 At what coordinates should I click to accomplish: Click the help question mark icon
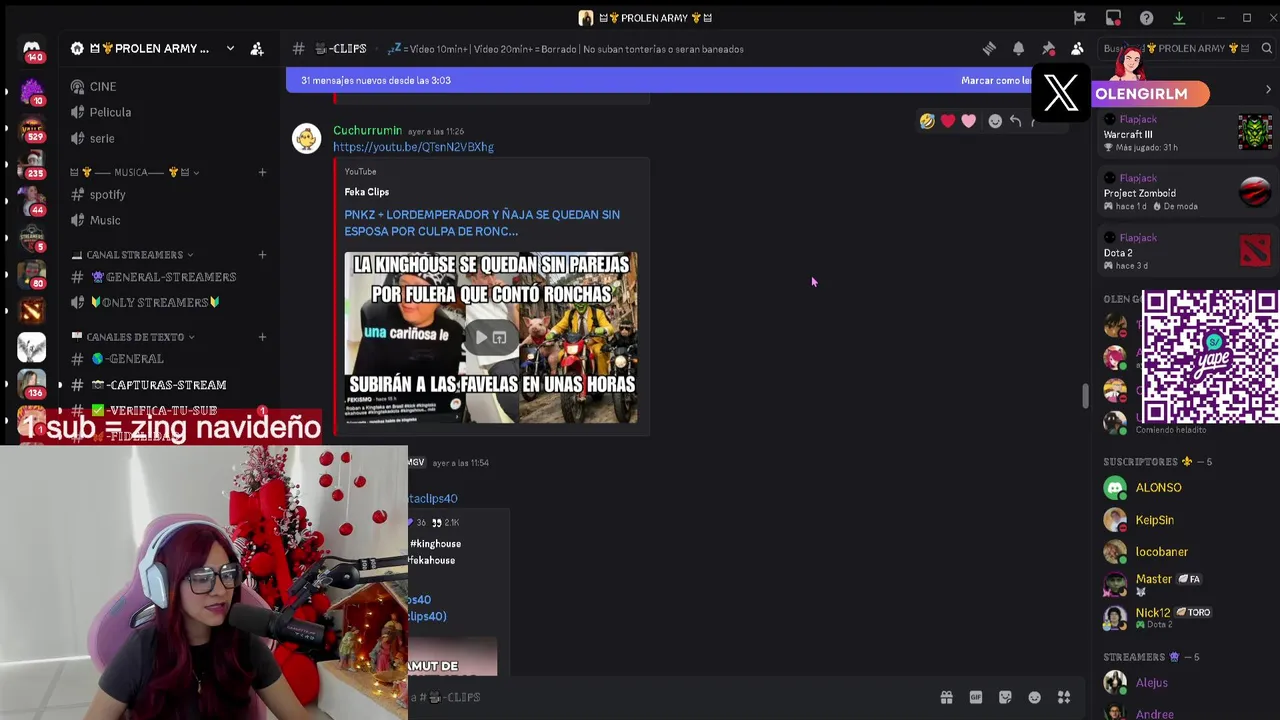click(1146, 18)
